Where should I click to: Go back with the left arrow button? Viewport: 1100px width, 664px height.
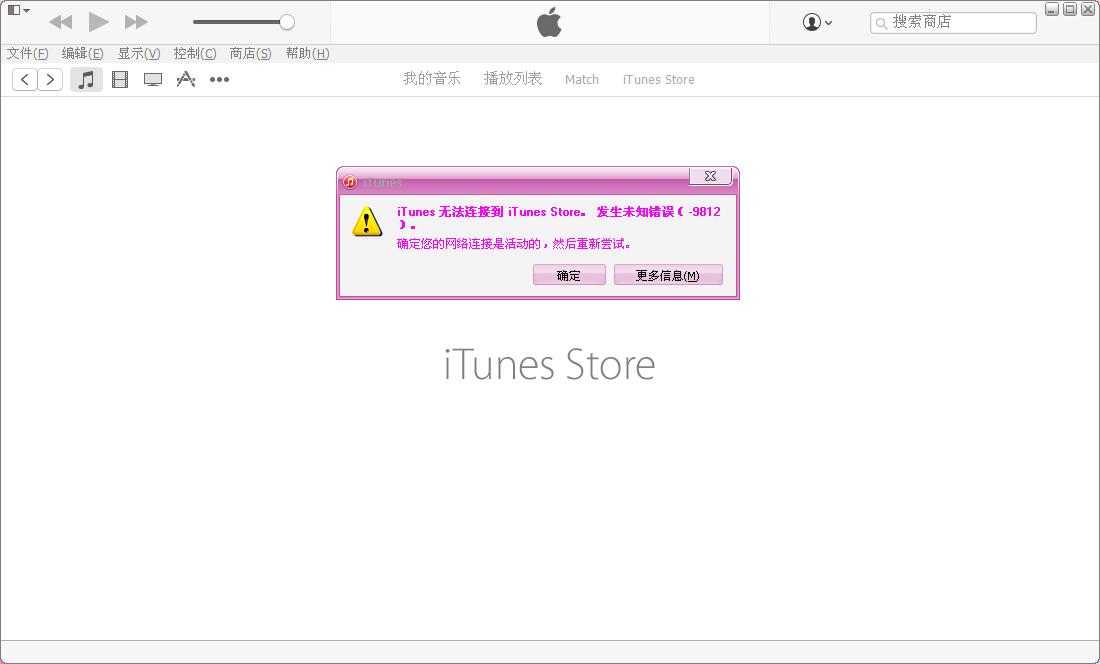tap(25, 79)
